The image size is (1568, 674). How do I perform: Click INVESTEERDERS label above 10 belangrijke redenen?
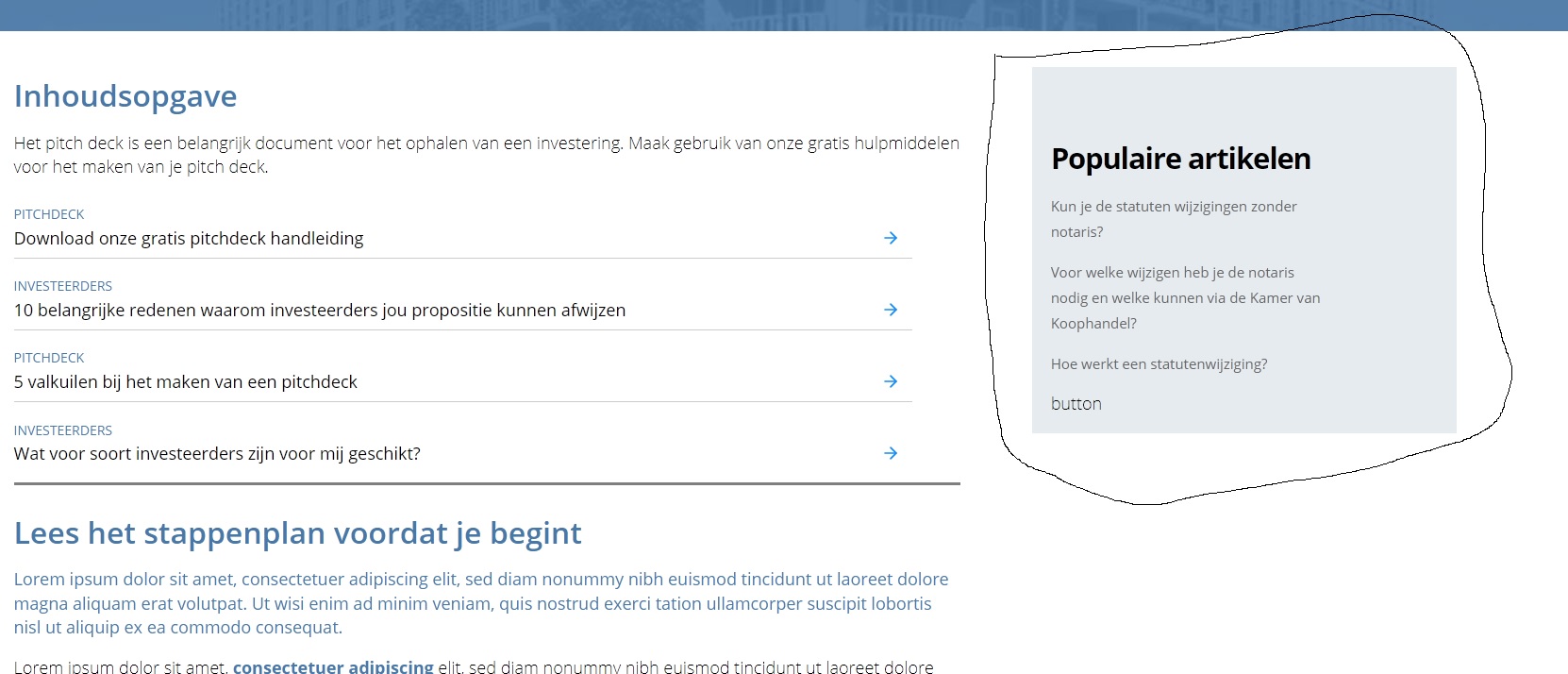coord(63,286)
